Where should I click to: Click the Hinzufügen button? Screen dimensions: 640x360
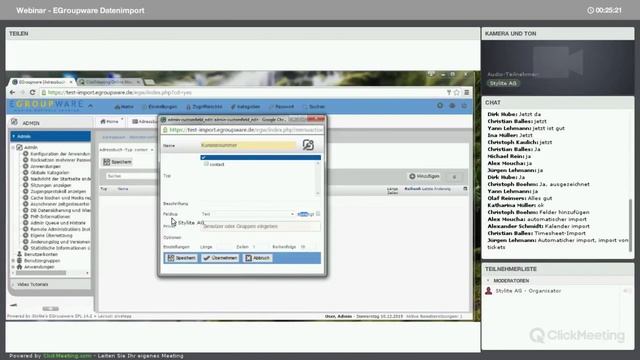tap(424, 176)
